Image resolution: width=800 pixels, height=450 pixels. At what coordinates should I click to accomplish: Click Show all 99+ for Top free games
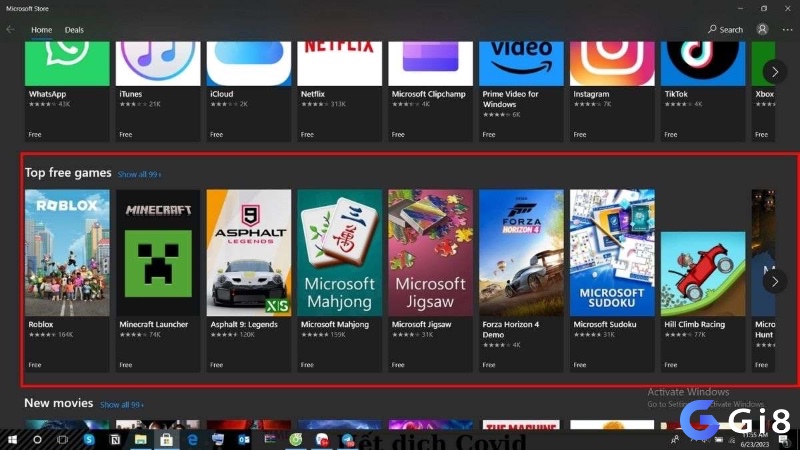[x=139, y=174]
